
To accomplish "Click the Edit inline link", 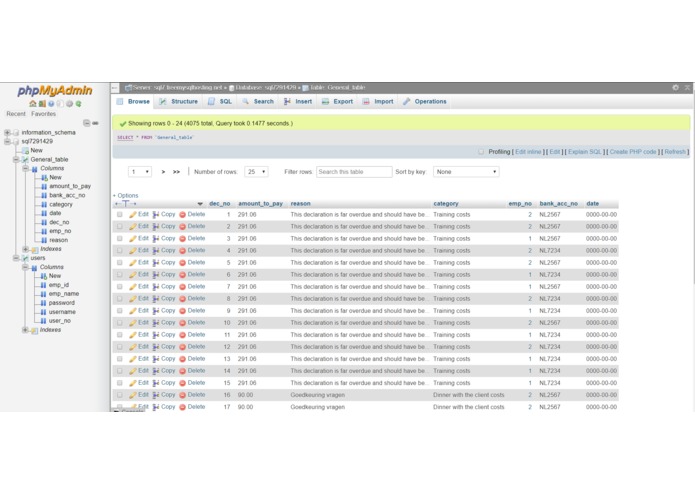I will click(528, 152).
